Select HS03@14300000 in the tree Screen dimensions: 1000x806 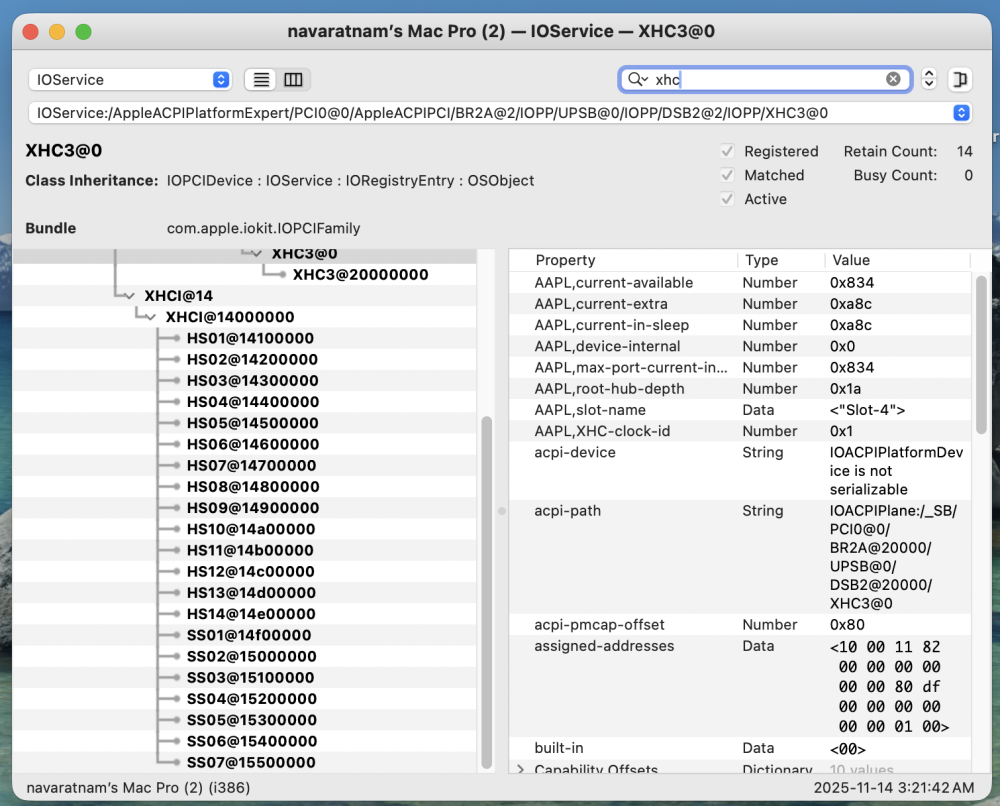pyautogui.click(x=252, y=381)
